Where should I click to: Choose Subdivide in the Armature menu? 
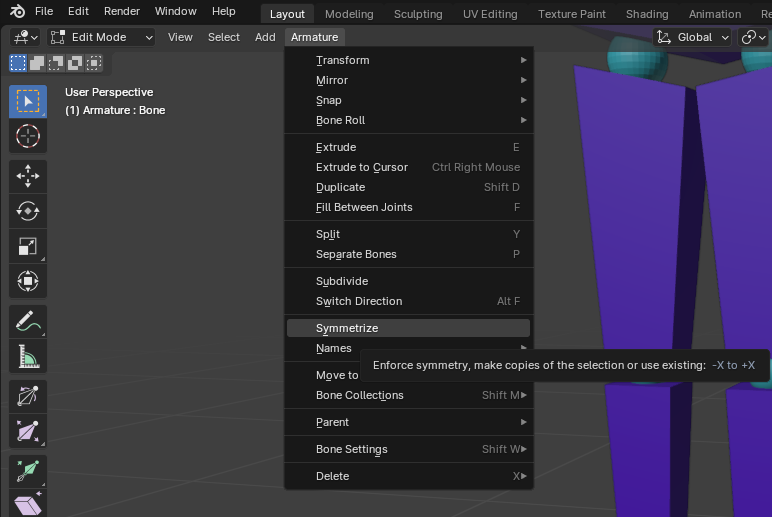coord(409,281)
